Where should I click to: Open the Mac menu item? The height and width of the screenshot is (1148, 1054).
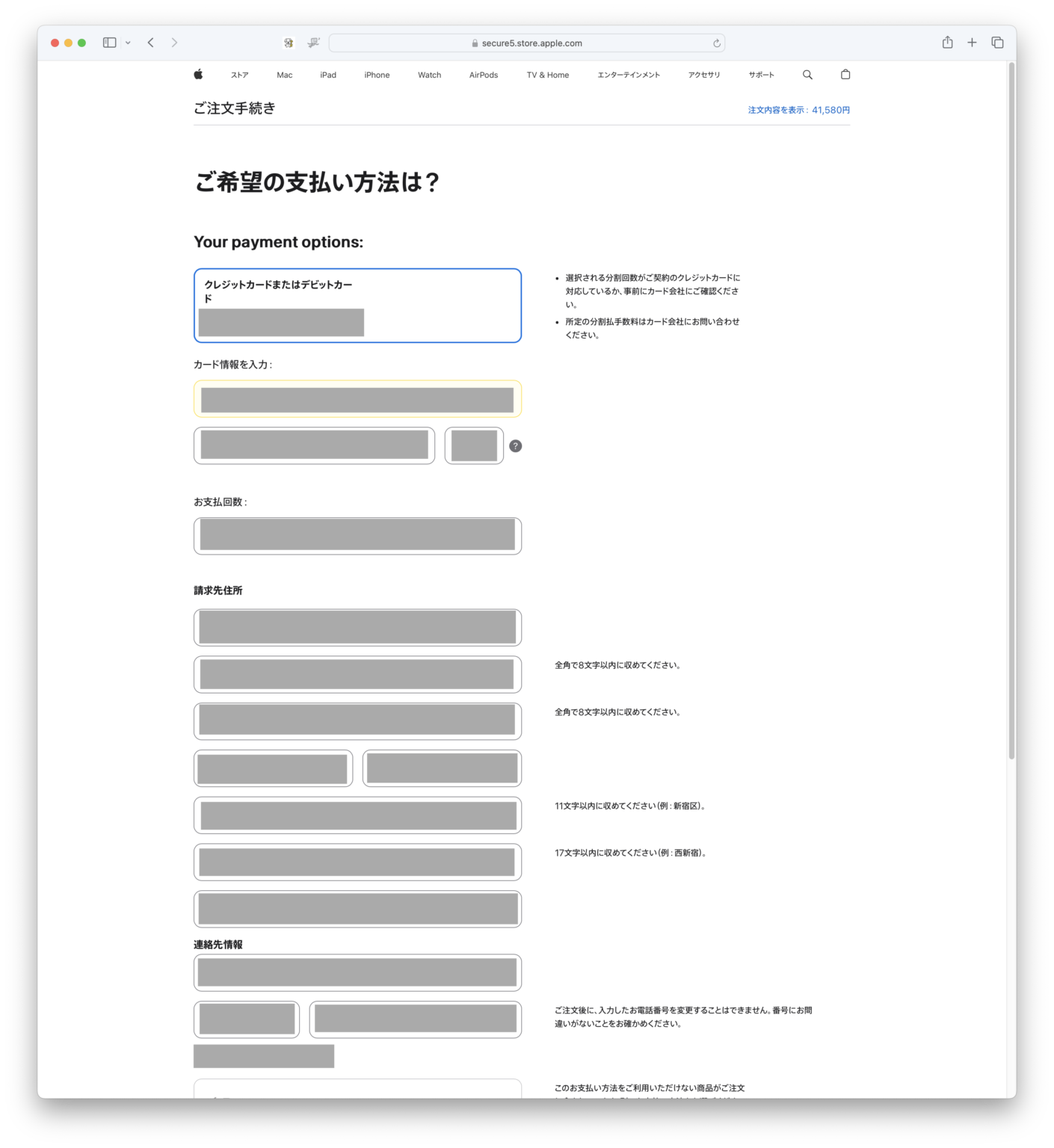coord(284,75)
